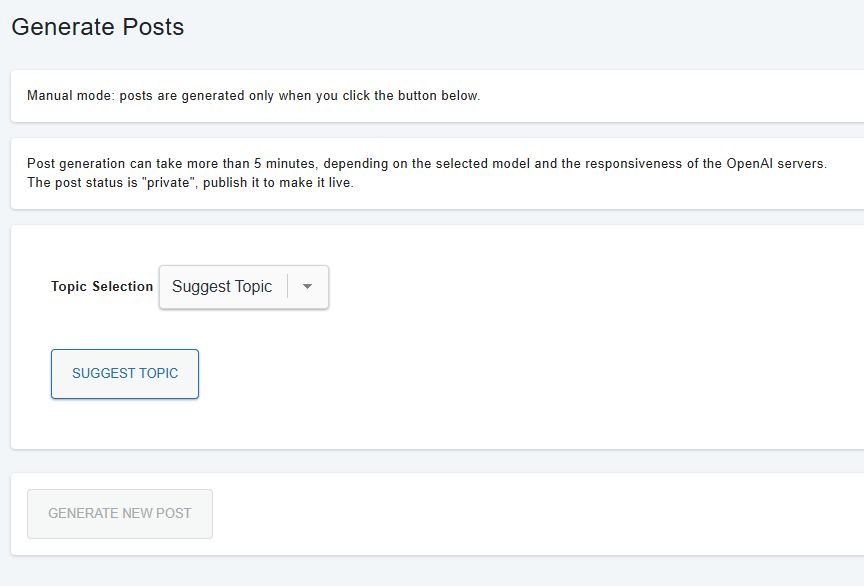Click the word 'OpenAI' in the notice
Screen dimensions: 864x586
pyautogui.click(x=749, y=164)
